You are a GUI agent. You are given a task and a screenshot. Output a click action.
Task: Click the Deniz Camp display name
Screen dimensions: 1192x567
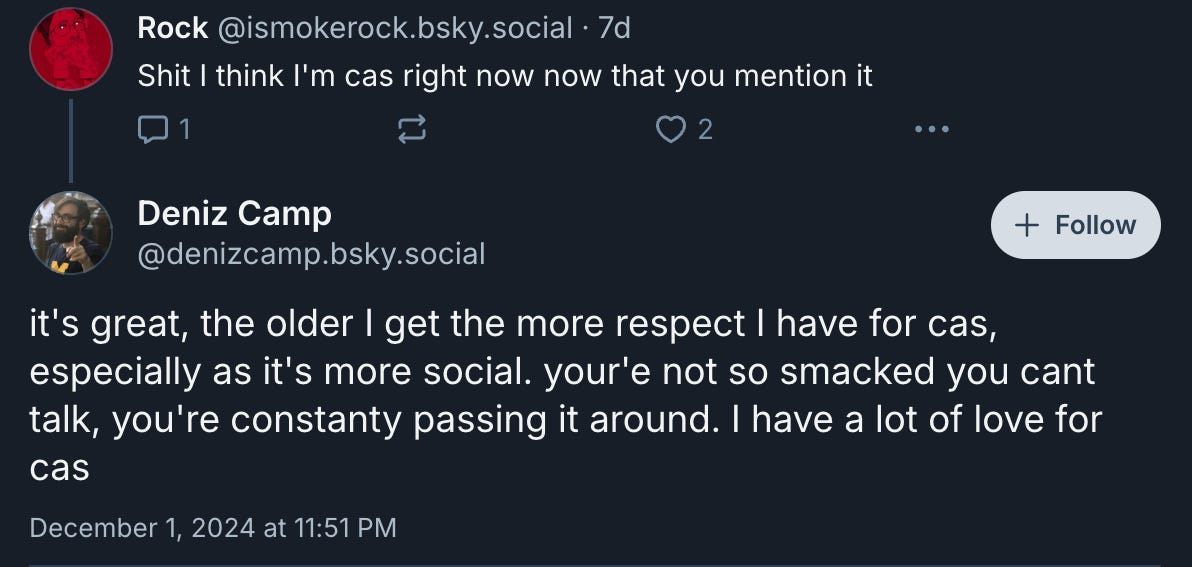[x=234, y=213]
